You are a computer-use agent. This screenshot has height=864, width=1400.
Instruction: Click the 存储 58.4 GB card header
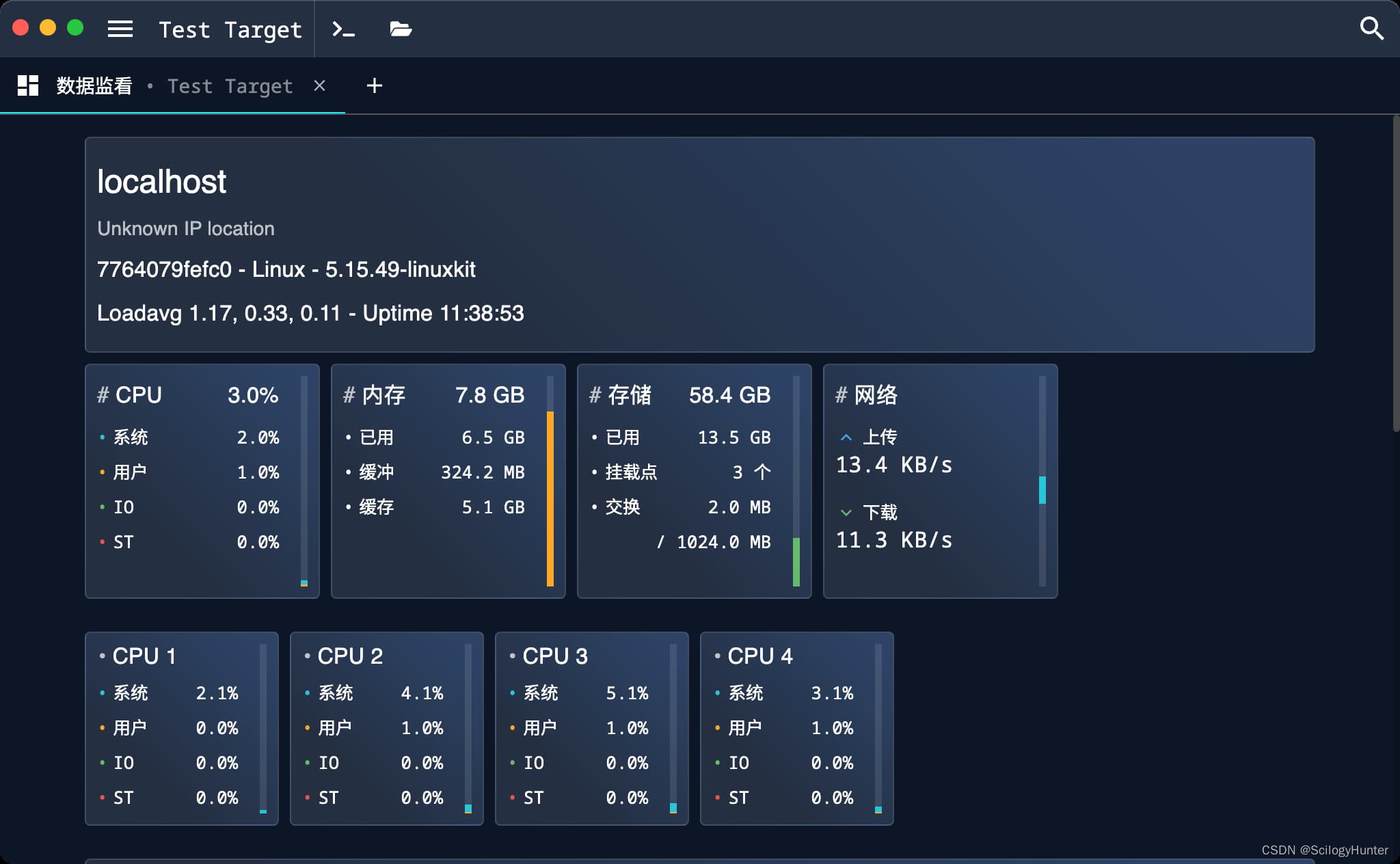[679, 395]
